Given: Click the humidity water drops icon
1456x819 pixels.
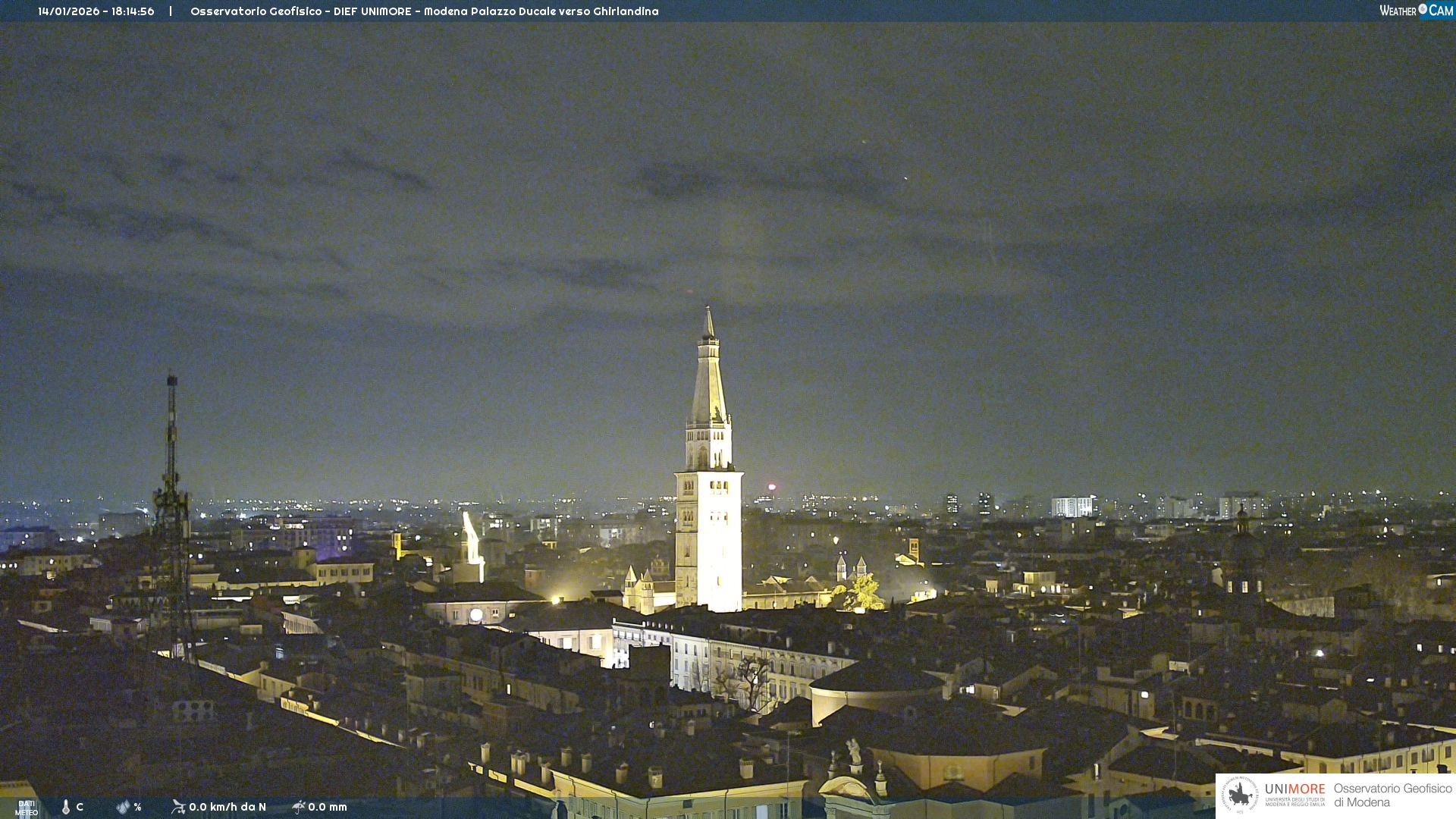Looking at the screenshot, I should (123, 807).
